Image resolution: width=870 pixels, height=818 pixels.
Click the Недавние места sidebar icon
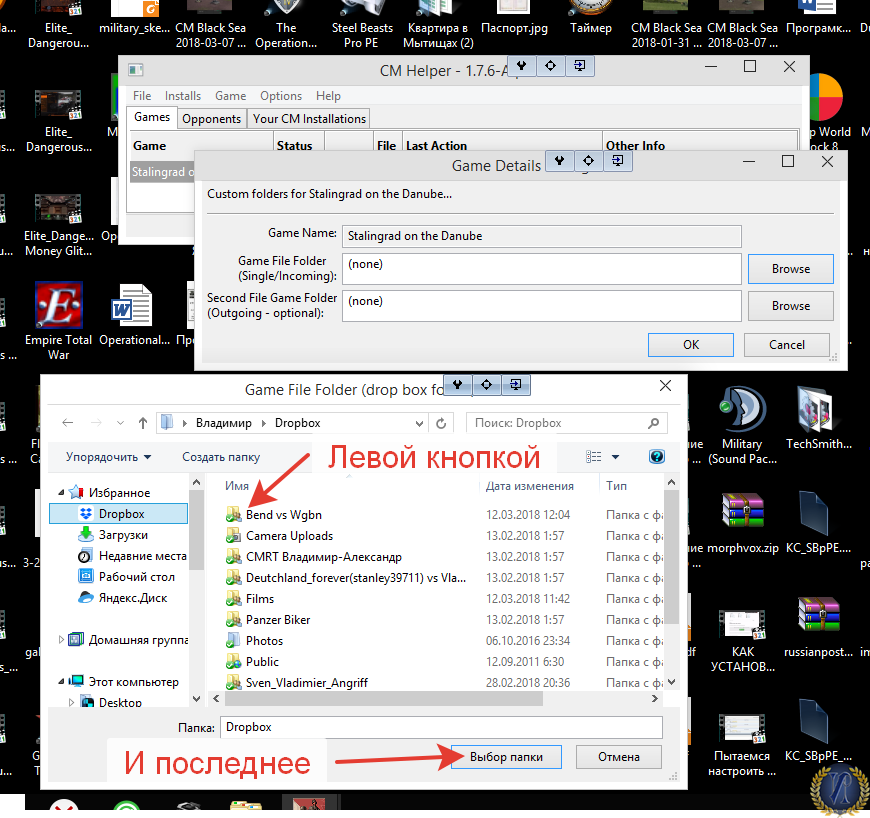85,556
